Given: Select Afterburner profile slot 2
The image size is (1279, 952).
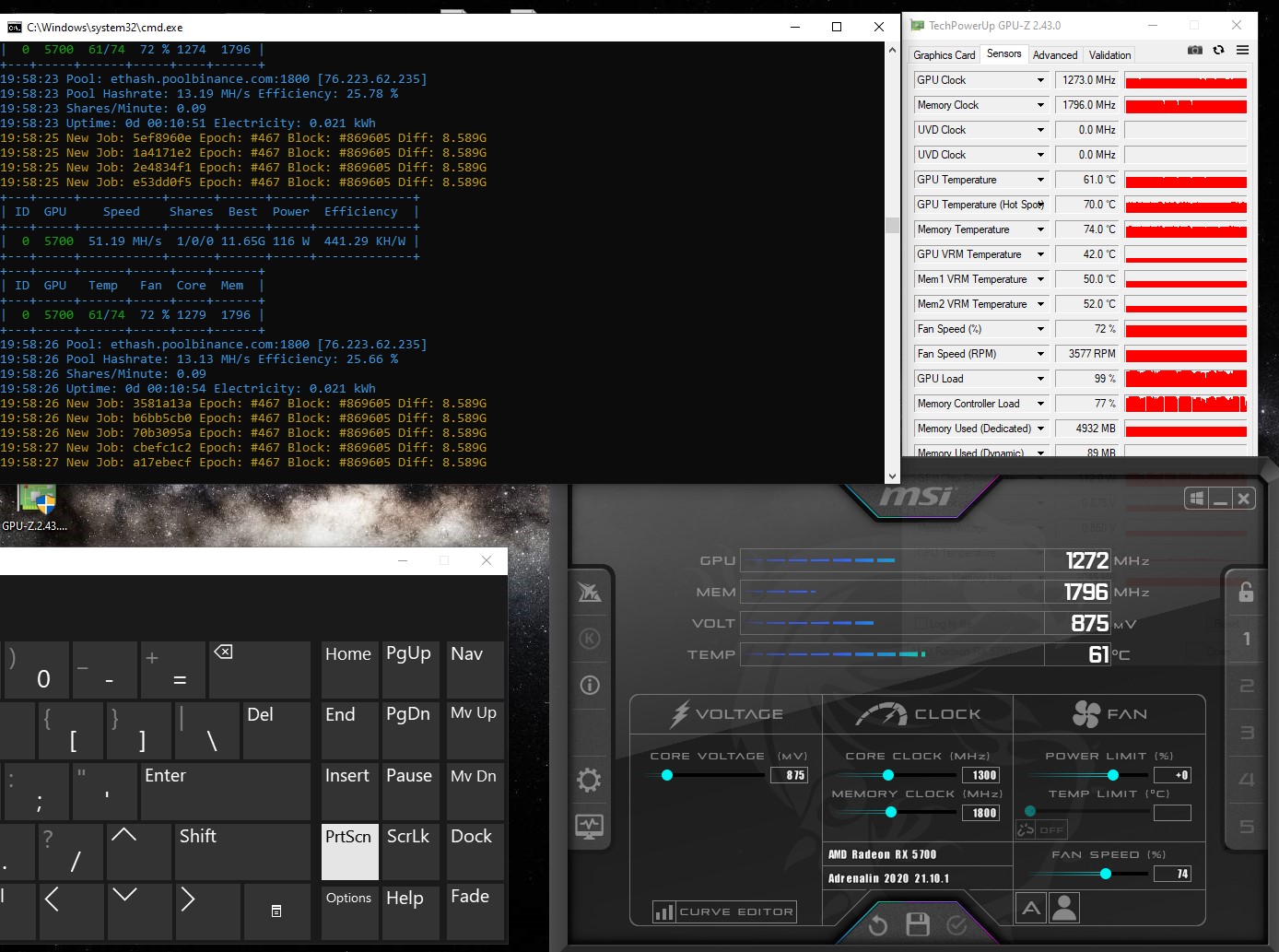Looking at the screenshot, I should point(1247,686).
